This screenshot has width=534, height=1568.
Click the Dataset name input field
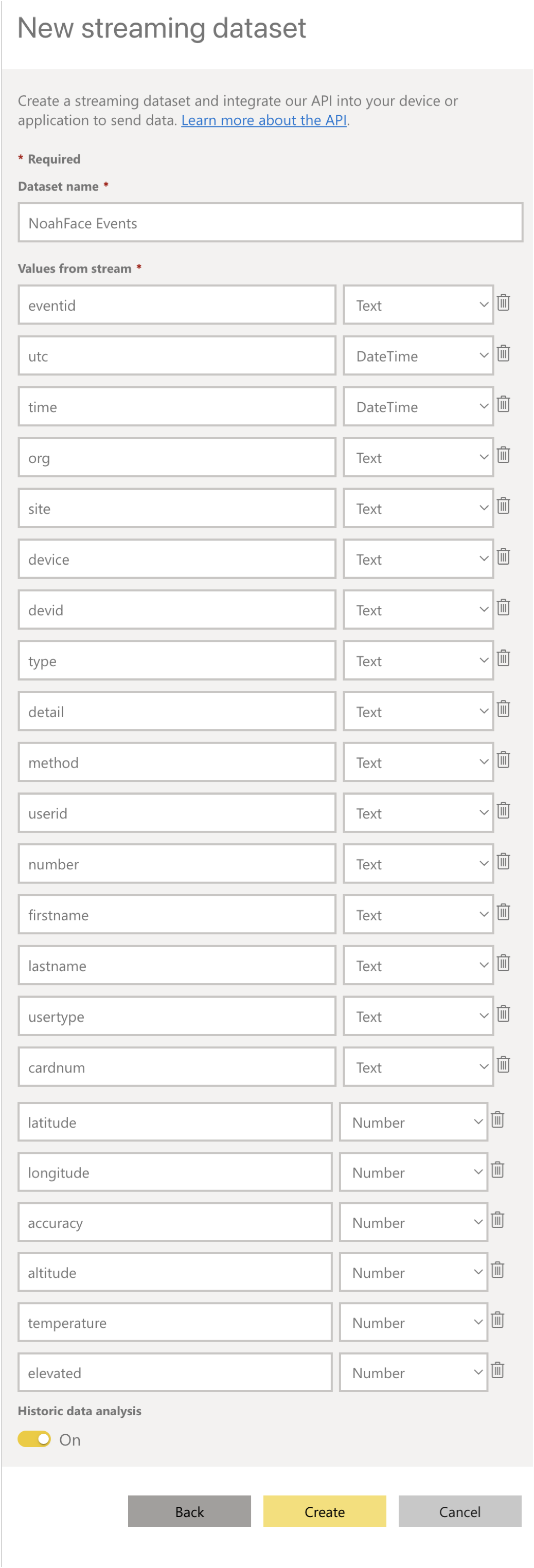click(271, 223)
